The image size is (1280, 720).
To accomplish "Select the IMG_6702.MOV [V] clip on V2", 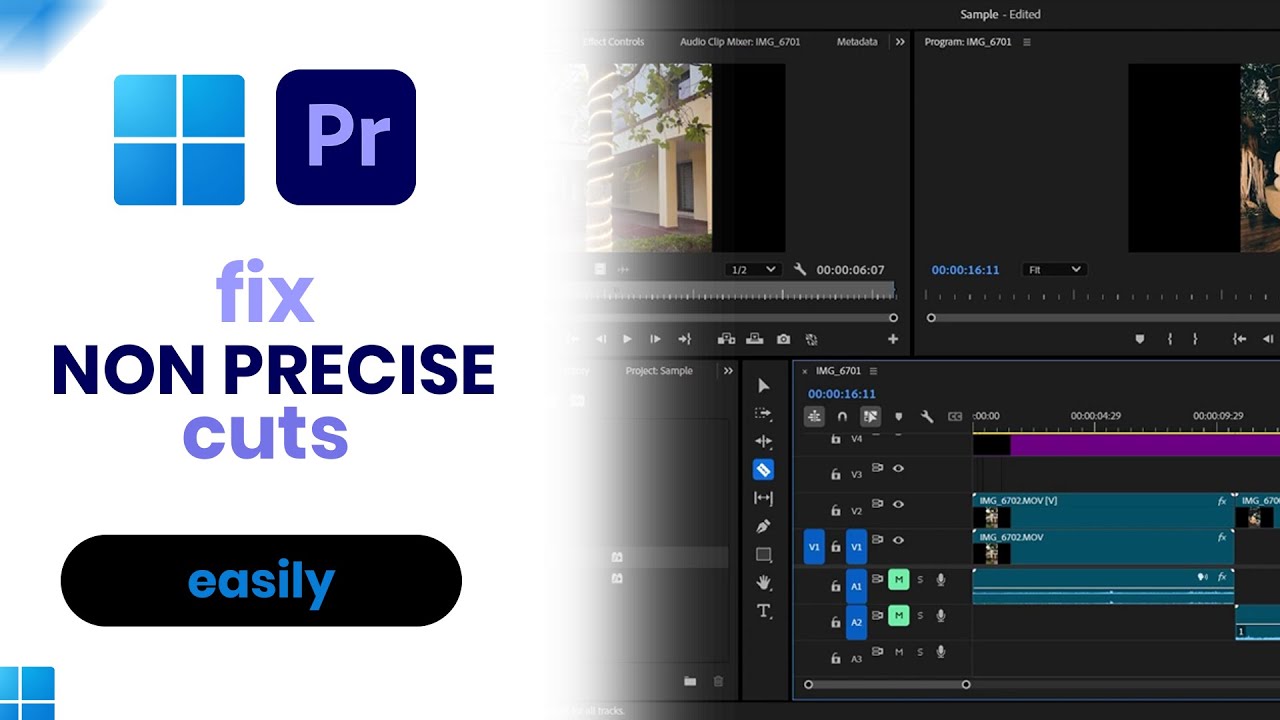I will 1103,510.
